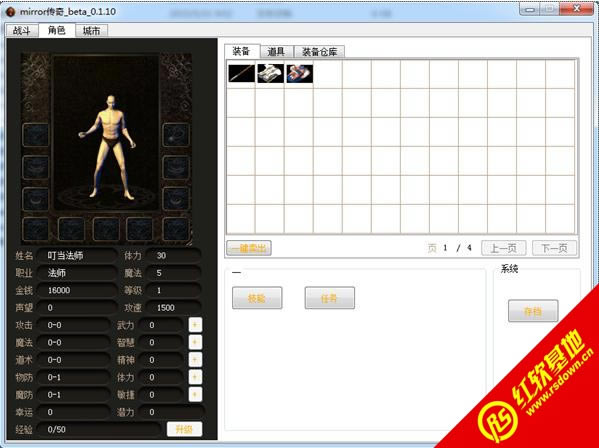The height and width of the screenshot is (448, 599).
Task: Add a point to 武力 stat
Action: [x=195, y=325]
